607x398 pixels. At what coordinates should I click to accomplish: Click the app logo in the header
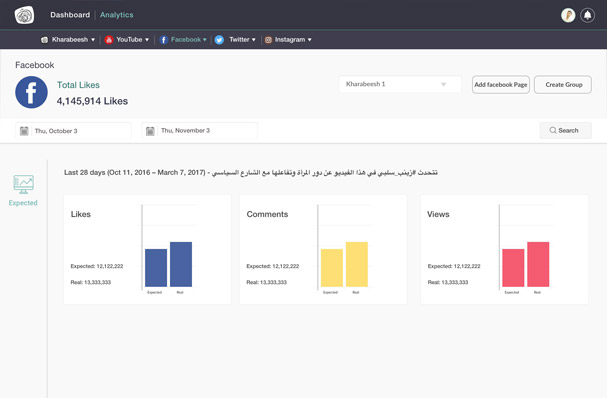[24, 15]
